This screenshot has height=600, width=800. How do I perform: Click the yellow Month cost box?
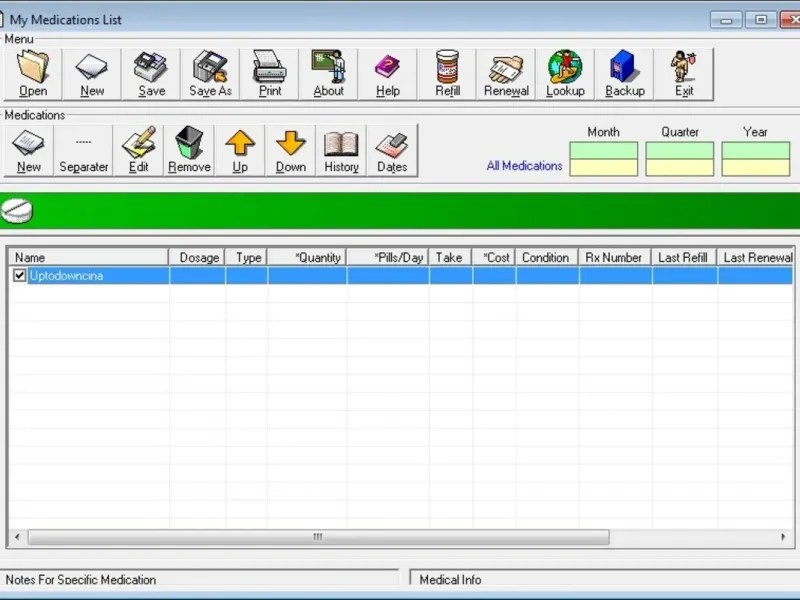(604, 167)
